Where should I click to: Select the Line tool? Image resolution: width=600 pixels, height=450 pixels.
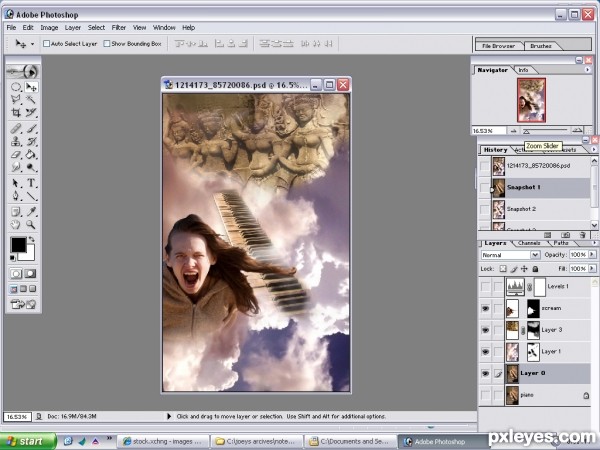click(x=31, y=196)
